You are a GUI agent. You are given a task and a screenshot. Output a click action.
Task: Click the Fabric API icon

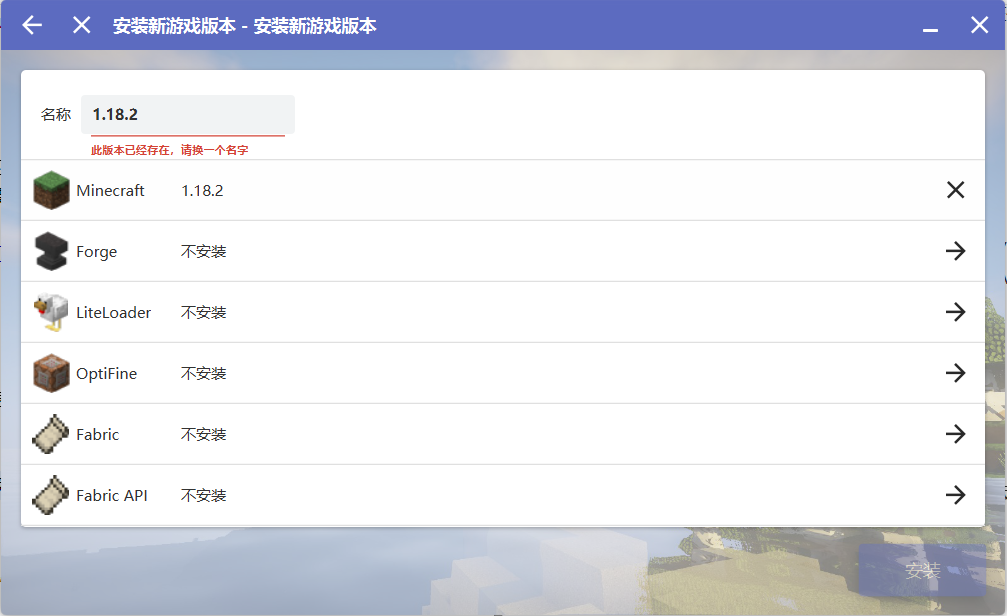[x=51, y=495]
